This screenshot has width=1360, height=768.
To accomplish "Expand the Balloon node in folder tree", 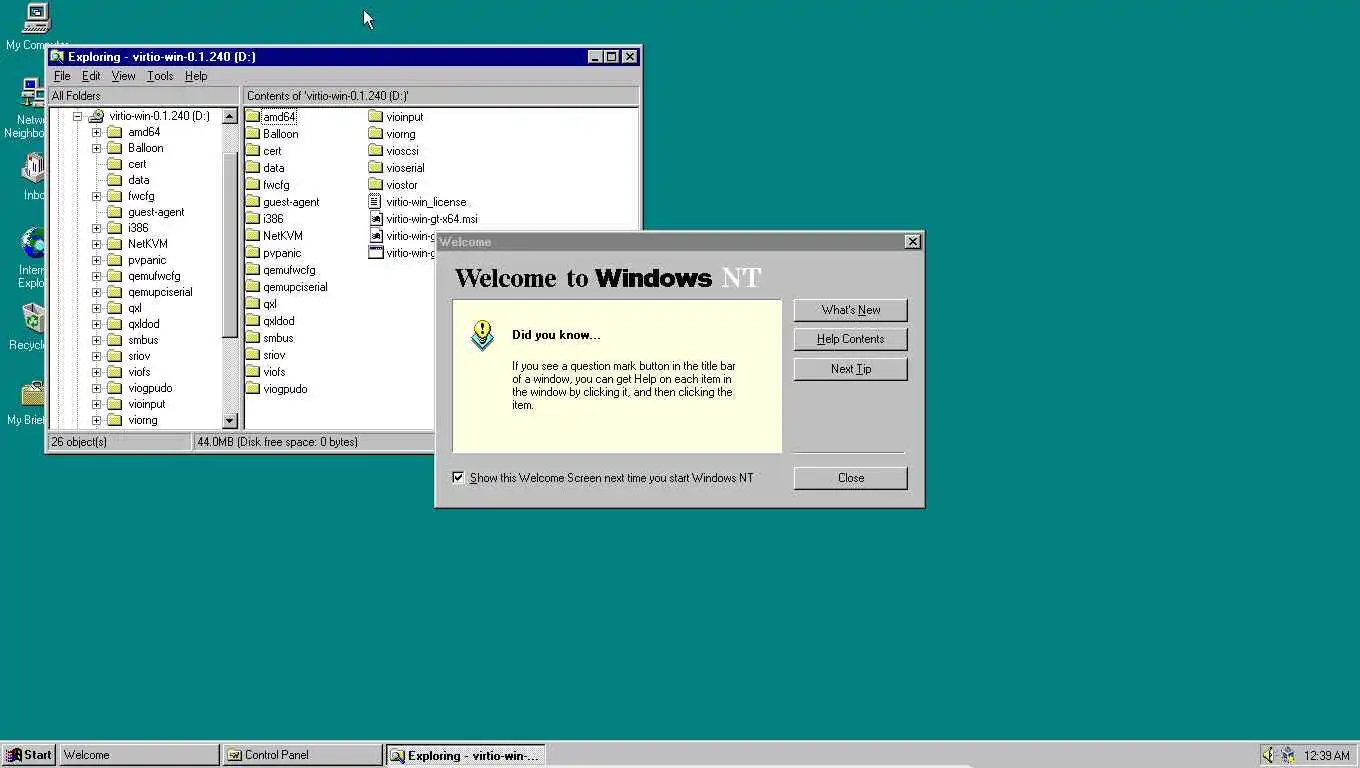I will [x=96, y=148].
